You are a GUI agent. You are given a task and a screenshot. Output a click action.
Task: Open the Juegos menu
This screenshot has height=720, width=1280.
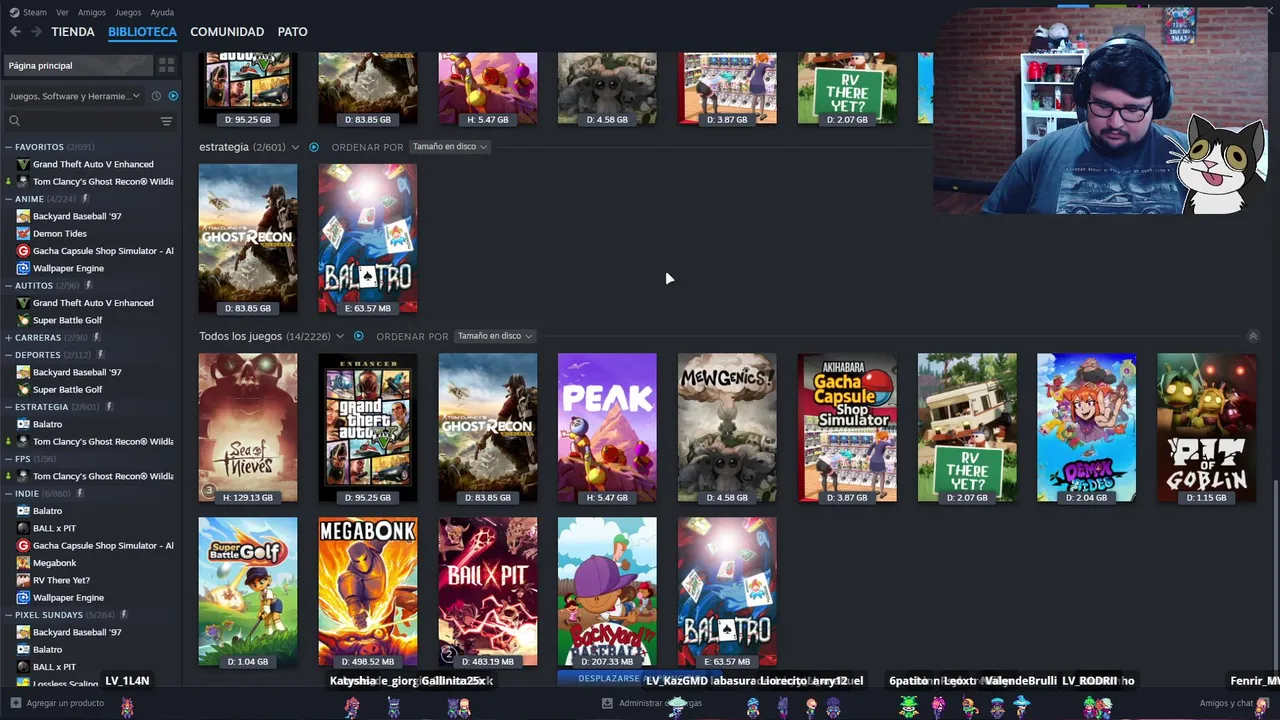[x=128, y=12]
